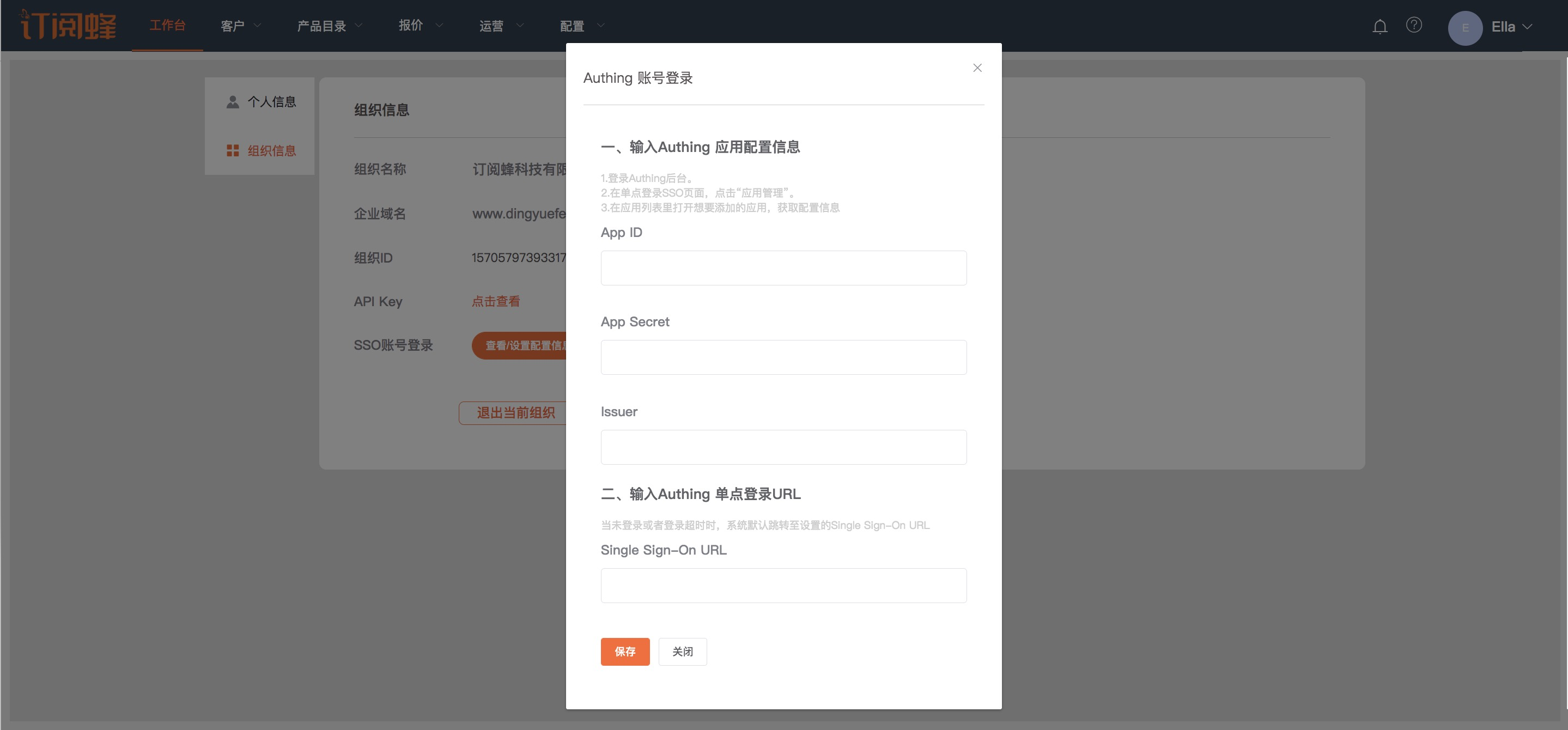Screen dimensions: 1568x730
Task: Click the Single Sign-On URL field
Action: (783, 586)
